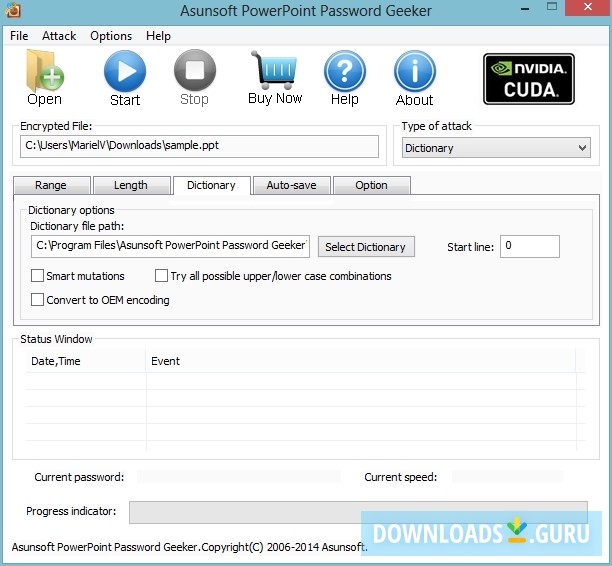This screenshot has width=612, height=566.
Task: Click the Dictionary file path field
Action: point(171,246)
